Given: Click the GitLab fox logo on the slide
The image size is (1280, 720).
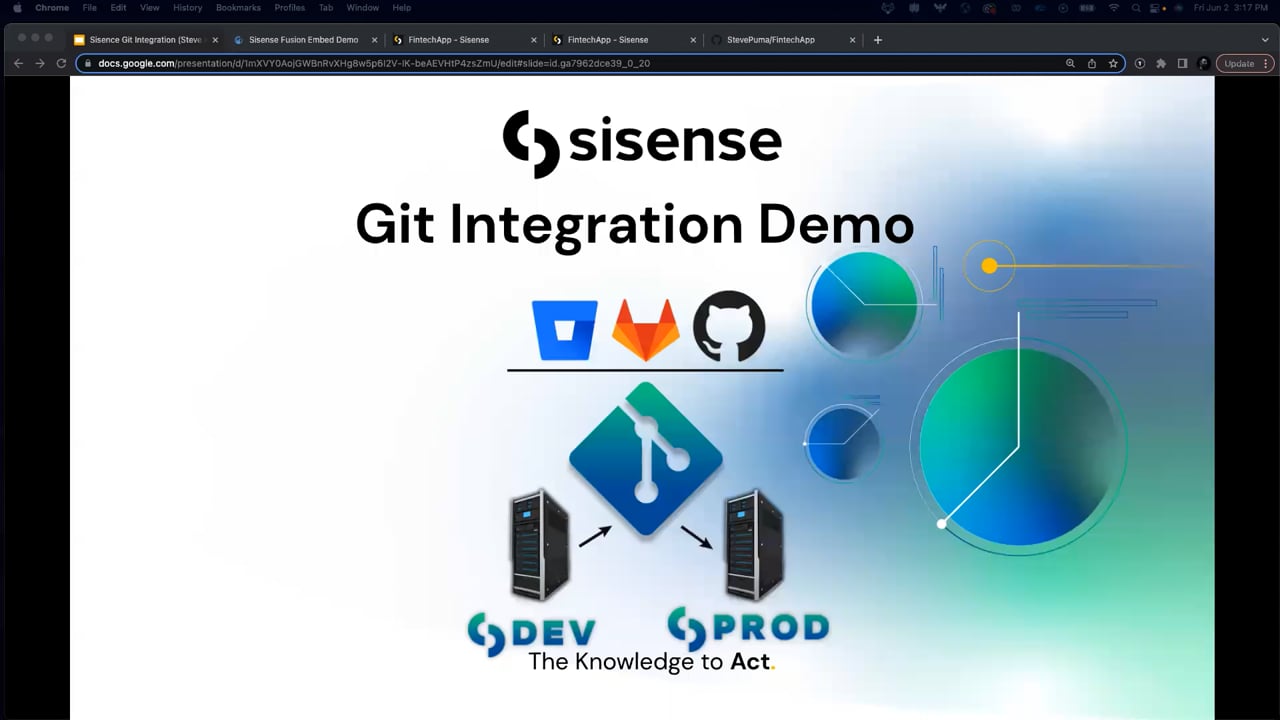Looking at the screenshot, I should [x=645, y=329].
